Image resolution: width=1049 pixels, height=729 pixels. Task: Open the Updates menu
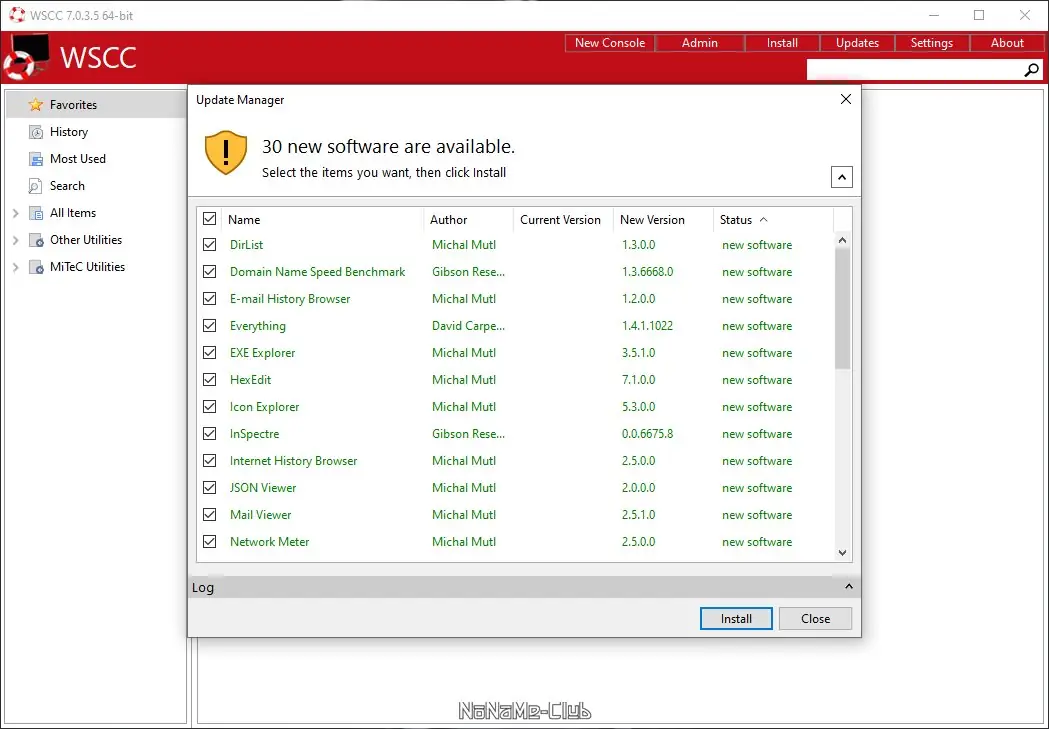[857, 43]
